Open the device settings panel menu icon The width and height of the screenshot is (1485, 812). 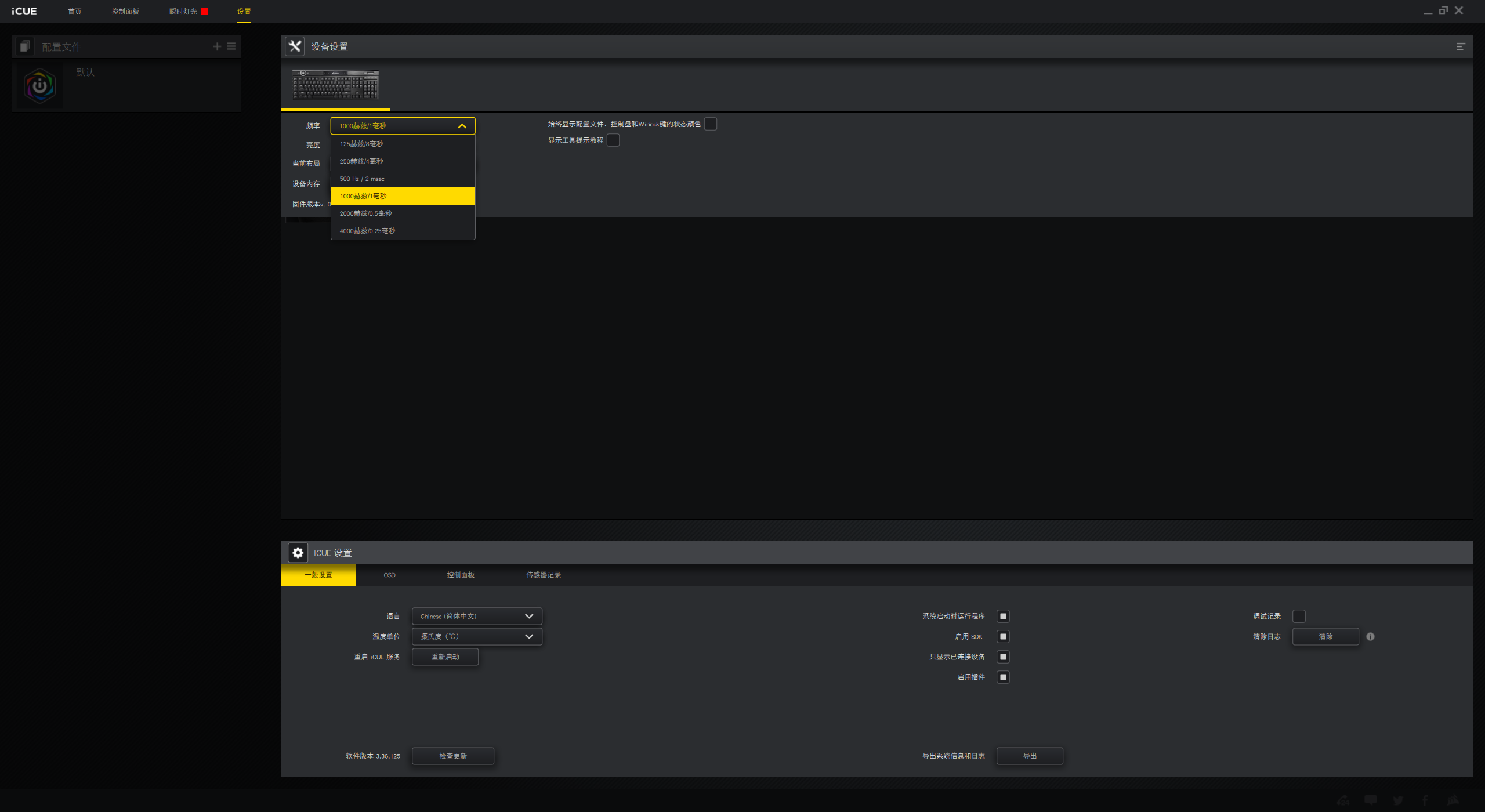click(x=1460, y=46)
